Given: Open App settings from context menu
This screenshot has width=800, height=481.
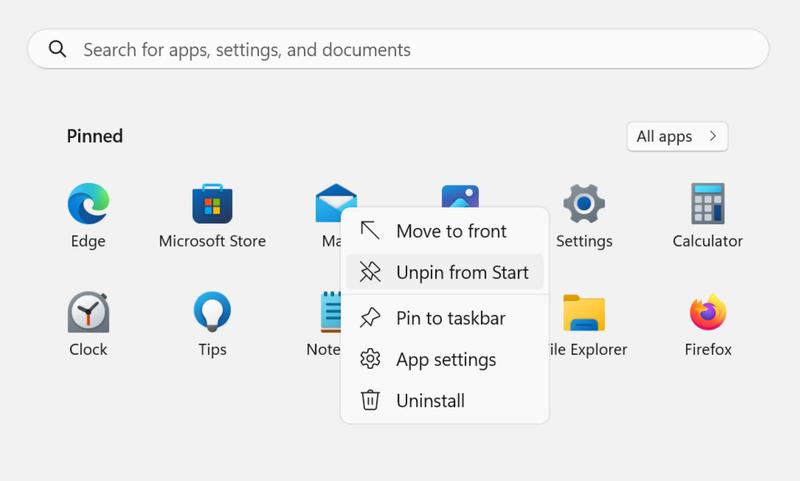Looking at the screenshot, I should coord(445,360).
